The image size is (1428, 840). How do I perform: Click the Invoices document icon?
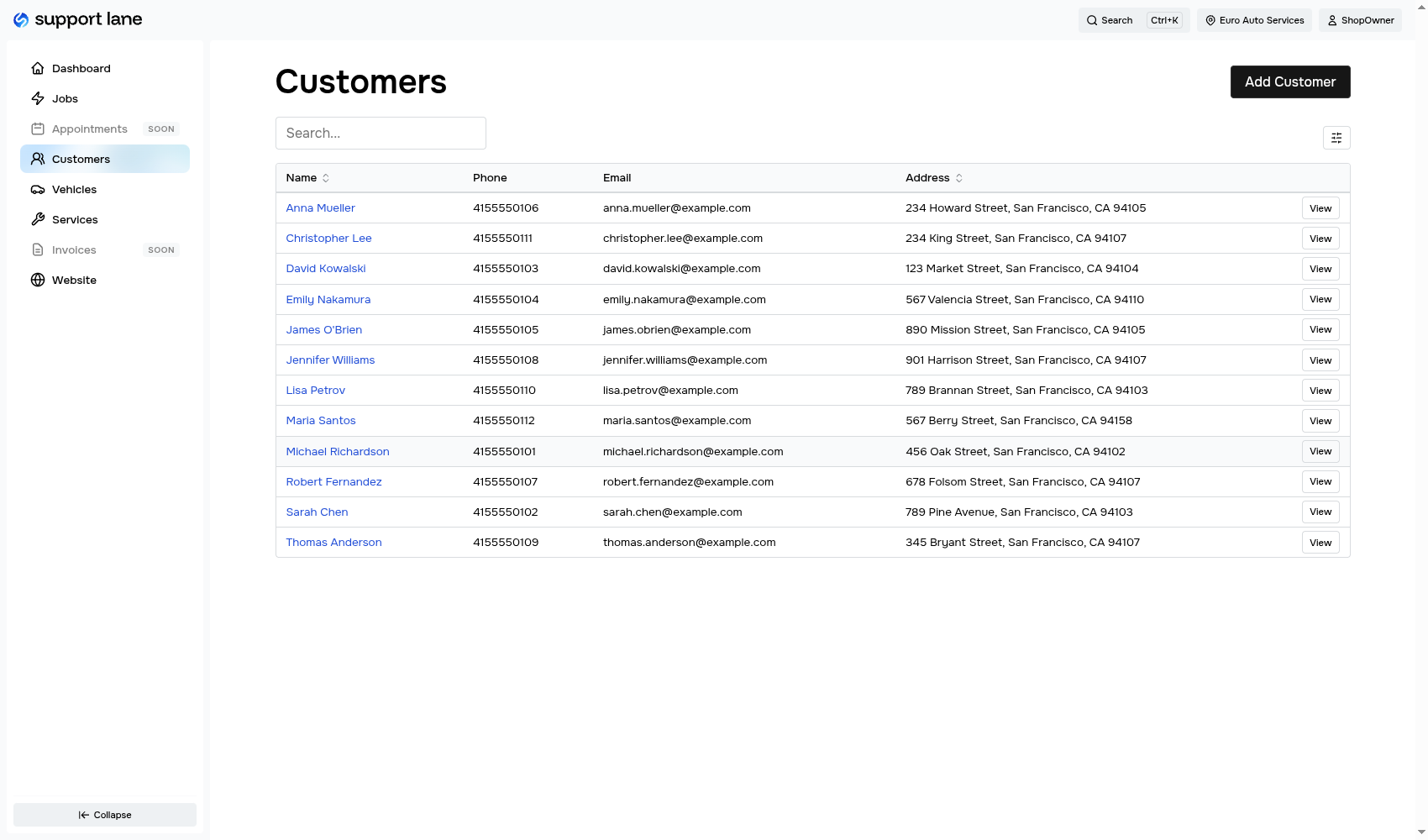click(38, 249)
